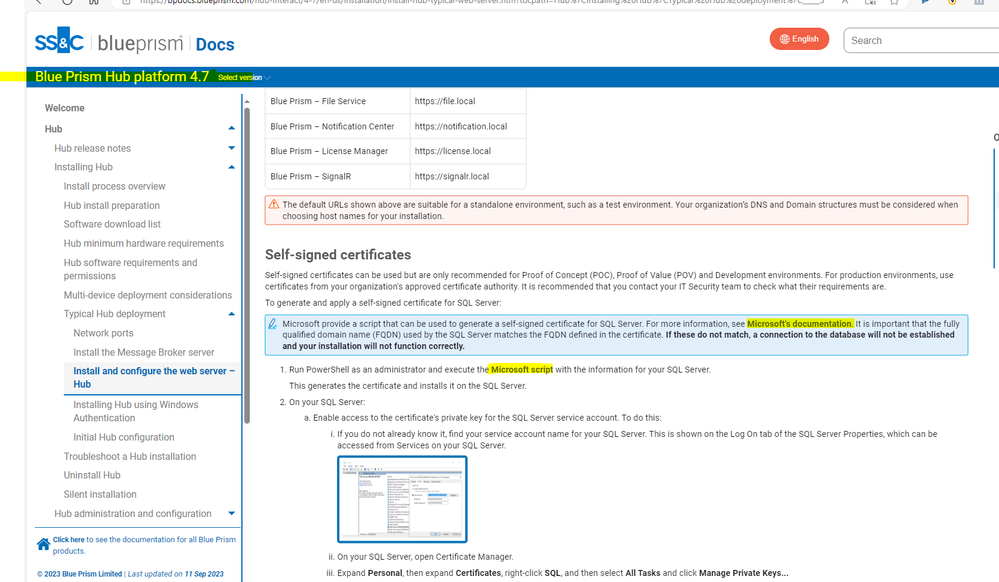Screen dimensions: 999x582
Task: Click the Hub top-level sidebar item
Action: 54,129
